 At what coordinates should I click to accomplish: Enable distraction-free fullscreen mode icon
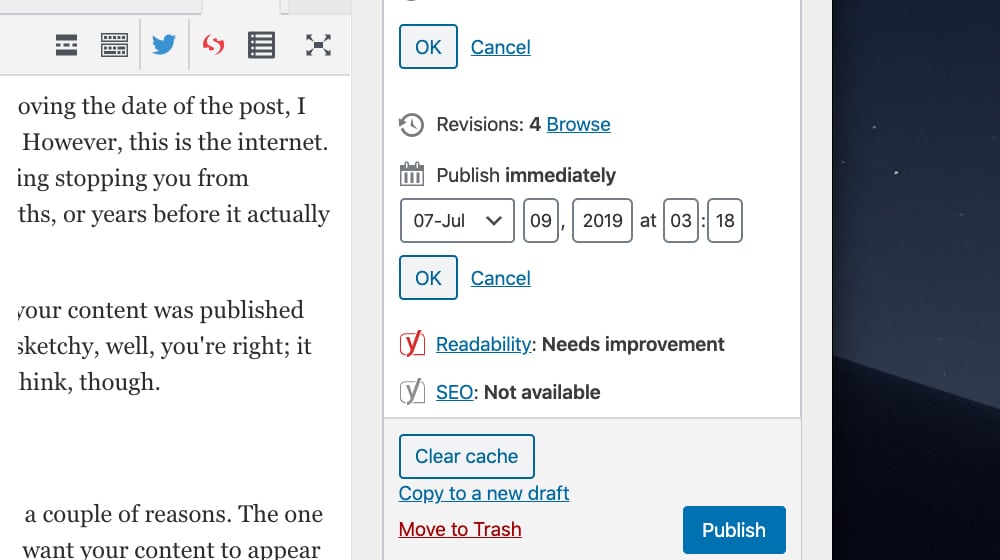318,45
